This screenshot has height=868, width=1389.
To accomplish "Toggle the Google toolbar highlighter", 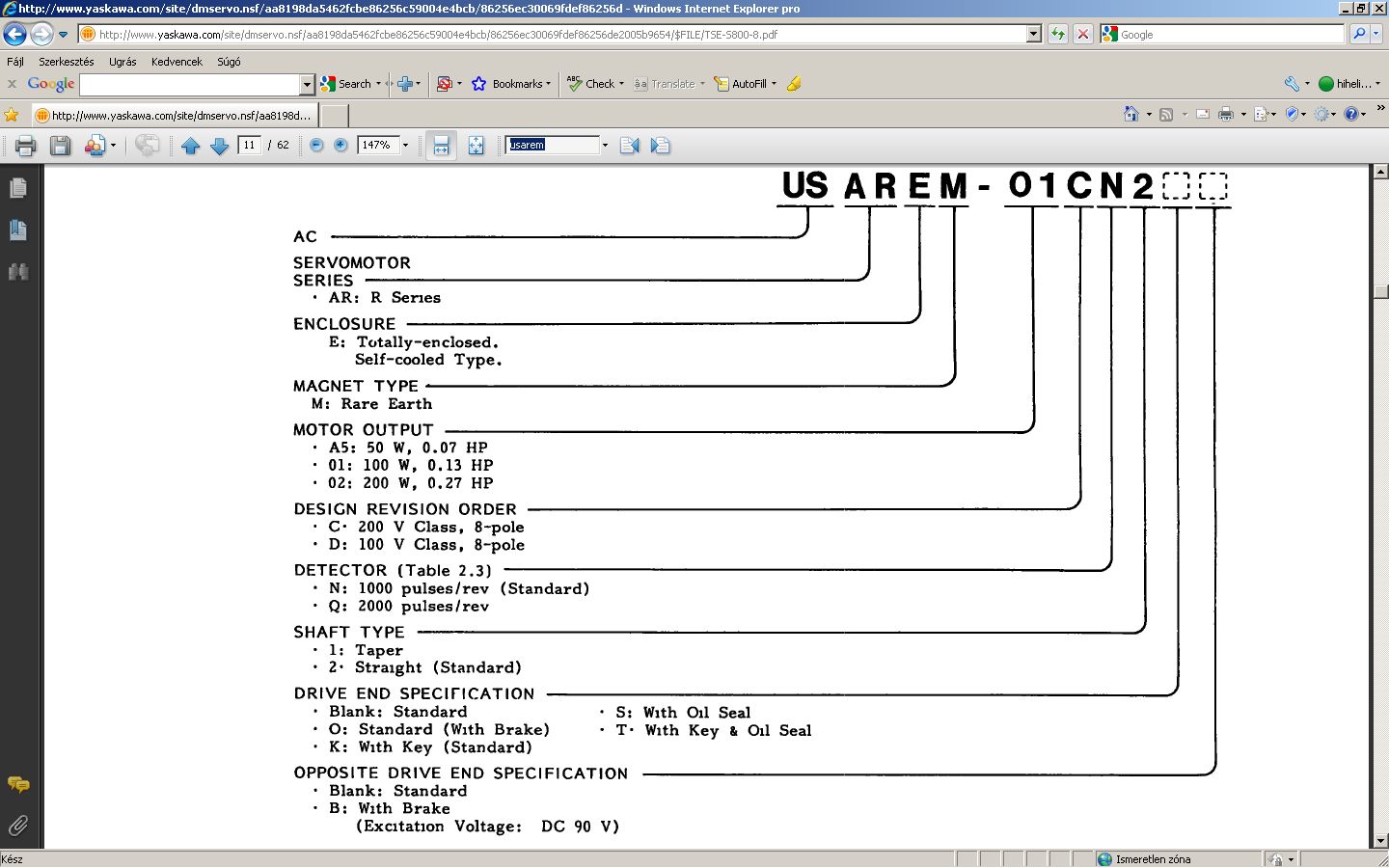I will click(x=794, y=84).
